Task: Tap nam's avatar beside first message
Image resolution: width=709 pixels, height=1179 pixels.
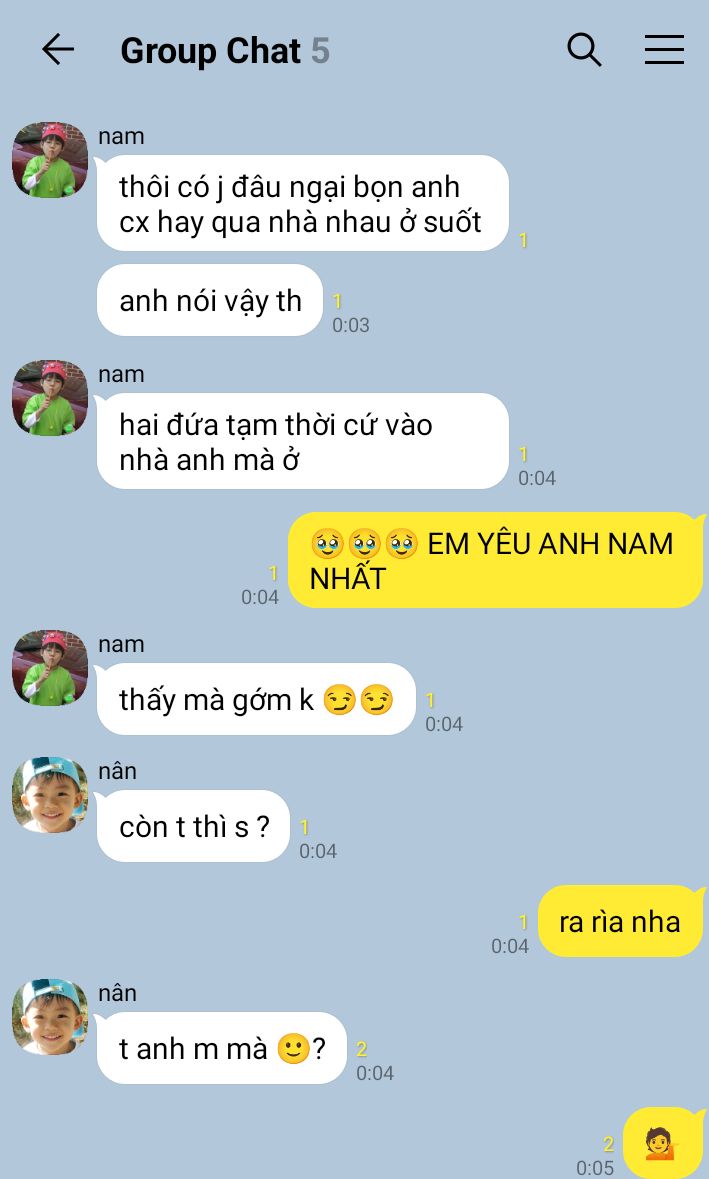Action: [x=50, y=160]
